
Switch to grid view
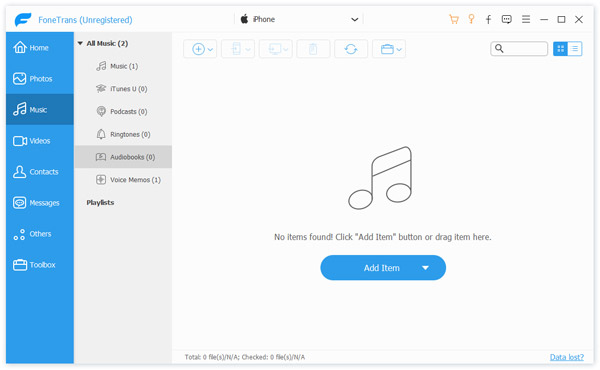point(561,49)
